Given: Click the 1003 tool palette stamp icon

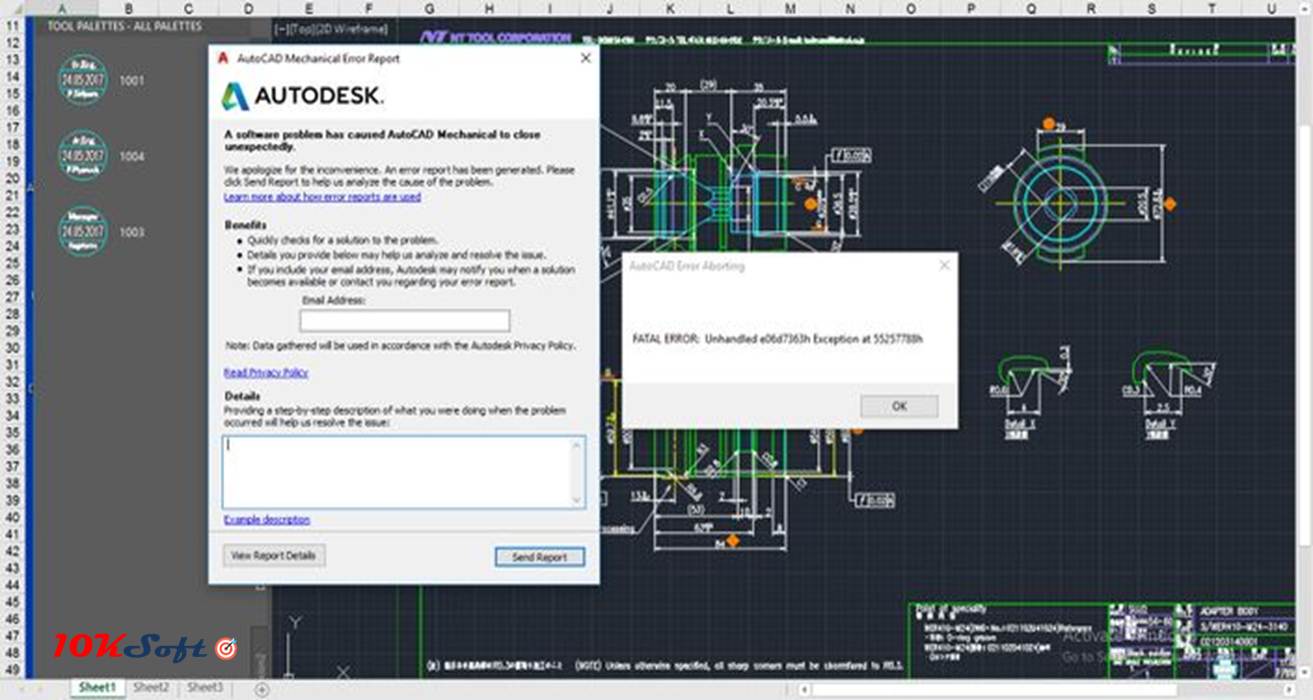Looking at the screenshot, I should click(82, 232).
